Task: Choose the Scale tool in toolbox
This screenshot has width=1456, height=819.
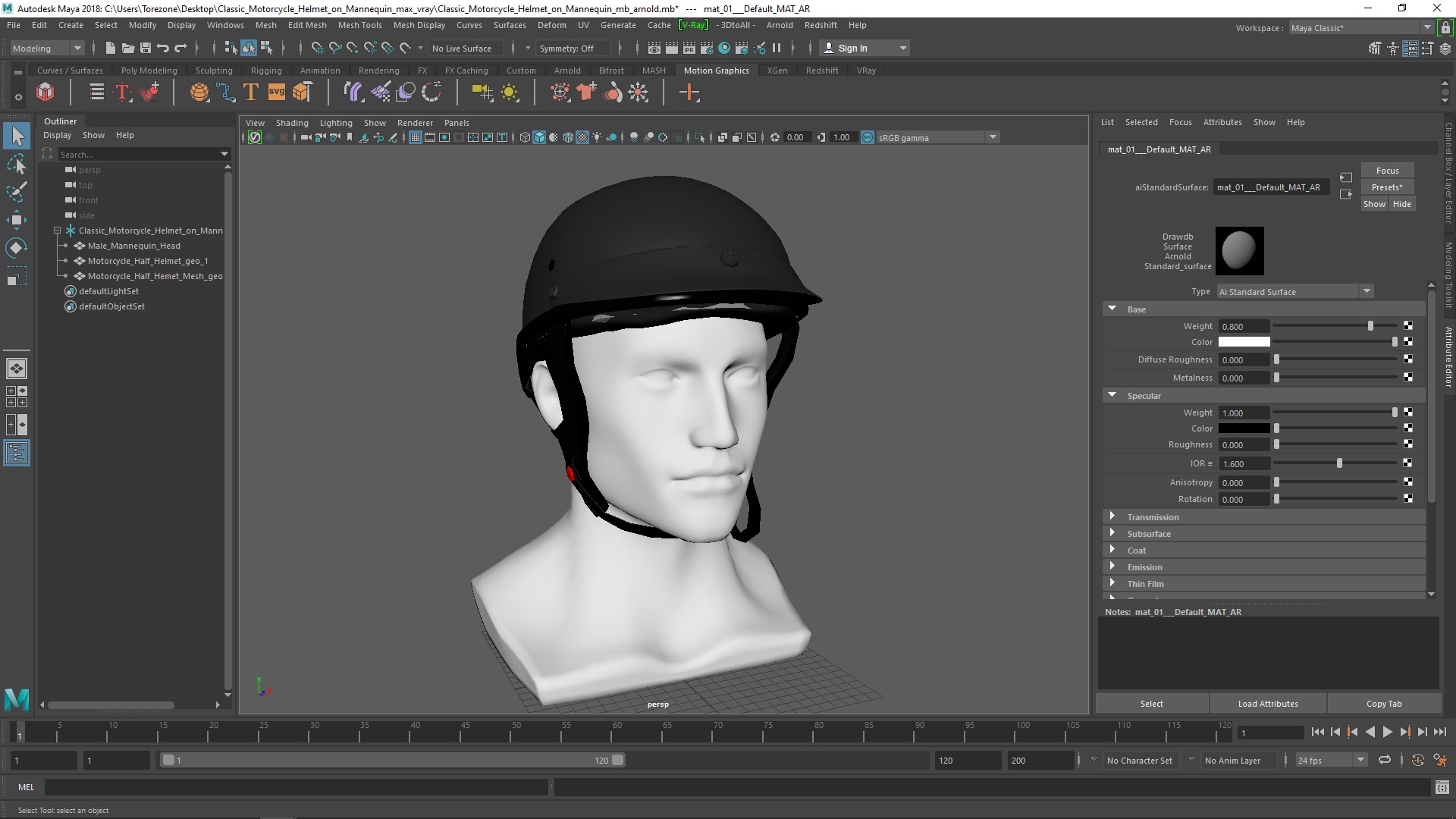Action: tap(17, 275)
